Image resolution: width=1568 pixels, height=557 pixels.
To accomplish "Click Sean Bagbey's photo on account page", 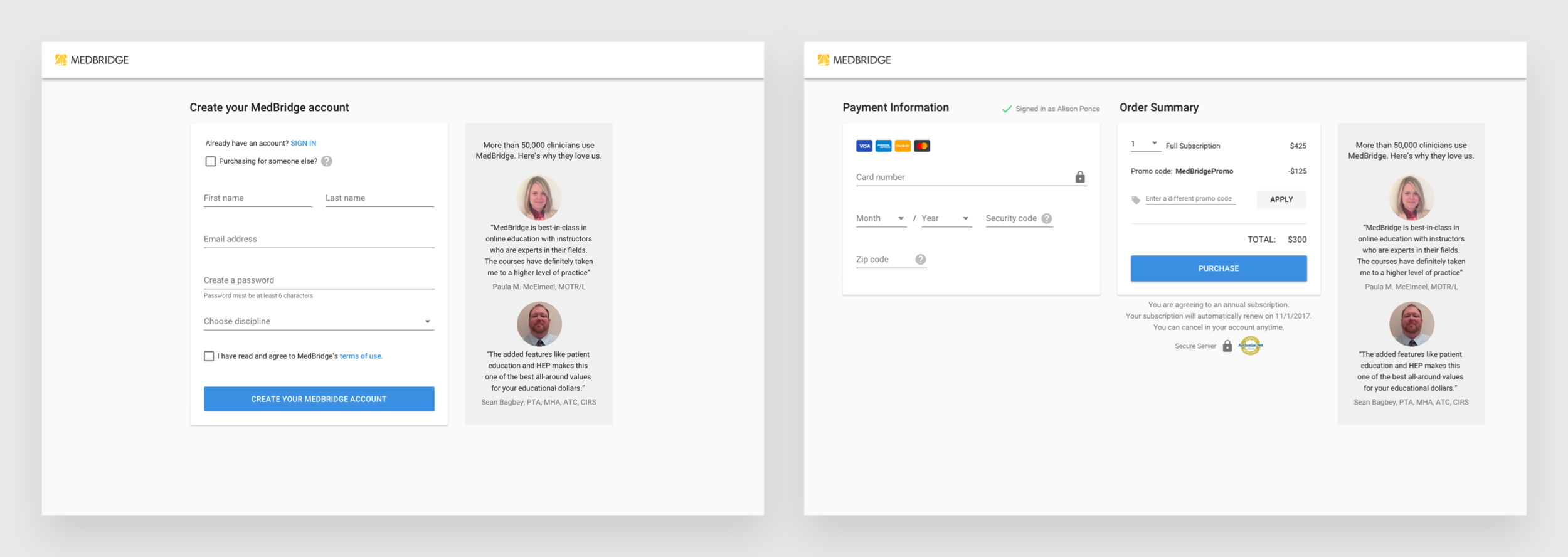I will (x=539, y=324).
